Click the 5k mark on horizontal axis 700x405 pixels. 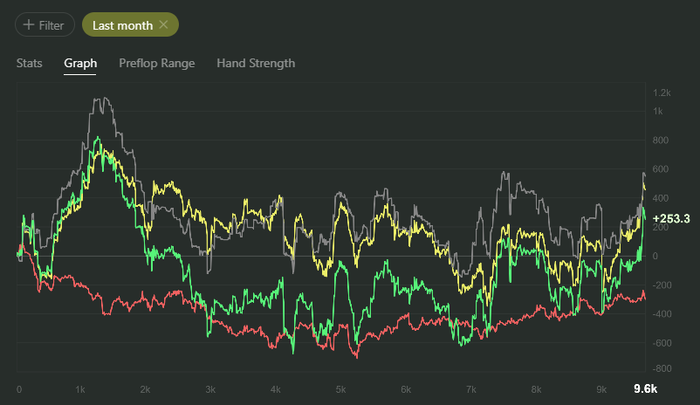(340, 389)
